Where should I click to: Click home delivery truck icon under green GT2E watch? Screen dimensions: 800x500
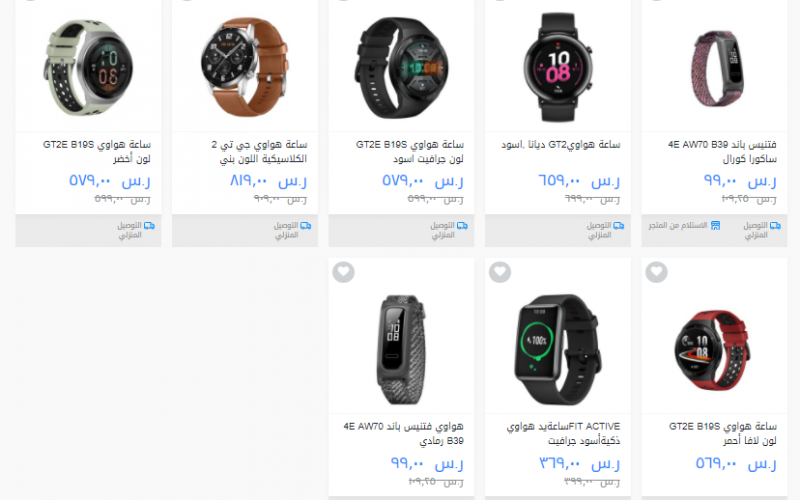[x=149, y=226]
